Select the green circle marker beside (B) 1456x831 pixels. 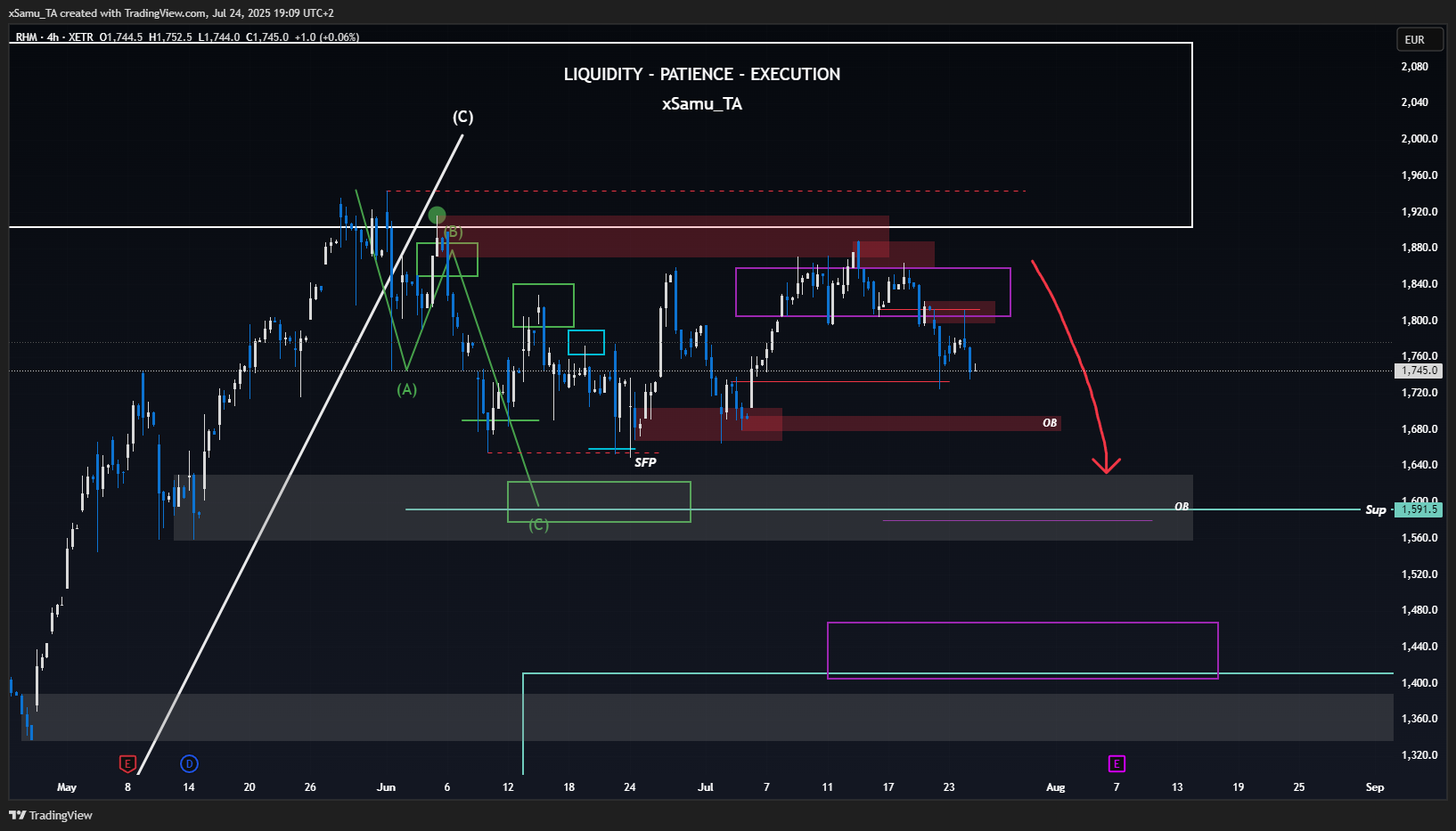pos(437,215)
